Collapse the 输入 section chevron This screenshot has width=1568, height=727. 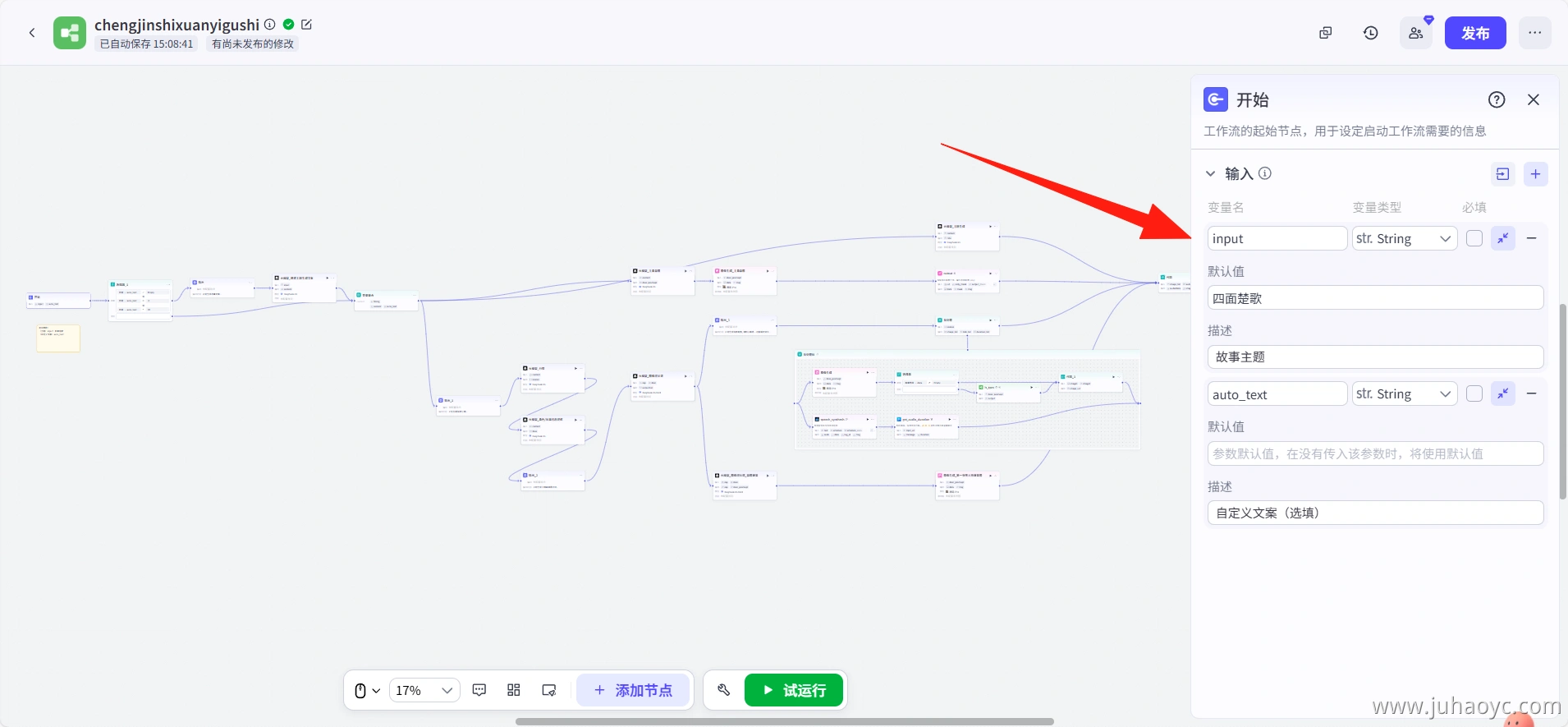[1210, 174]
